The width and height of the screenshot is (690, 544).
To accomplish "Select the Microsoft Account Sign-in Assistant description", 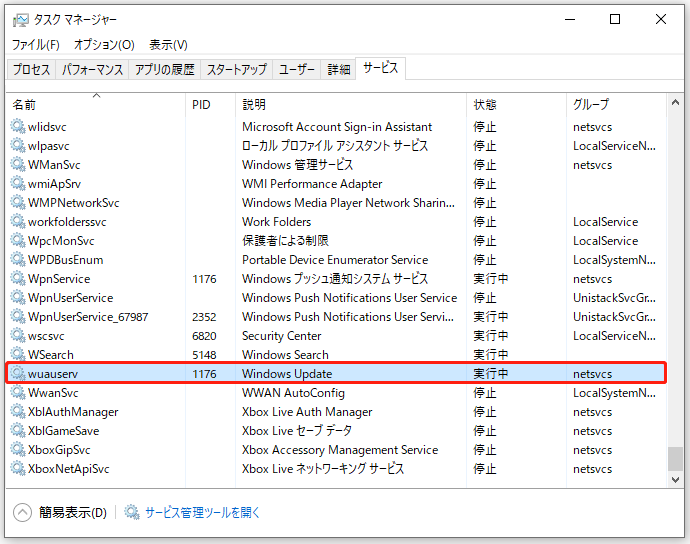I will coord(337,127).
